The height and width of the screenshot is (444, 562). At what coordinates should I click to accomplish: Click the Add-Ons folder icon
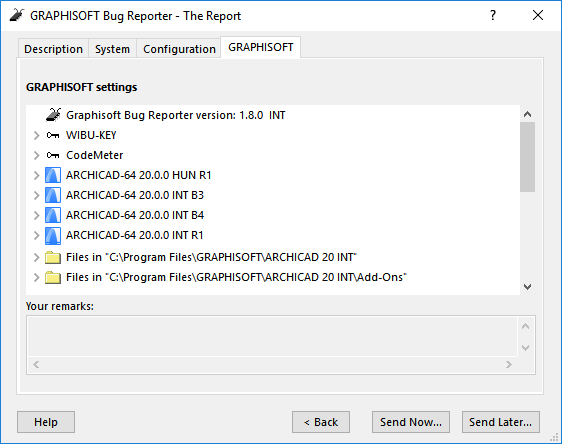click(53, 277)
